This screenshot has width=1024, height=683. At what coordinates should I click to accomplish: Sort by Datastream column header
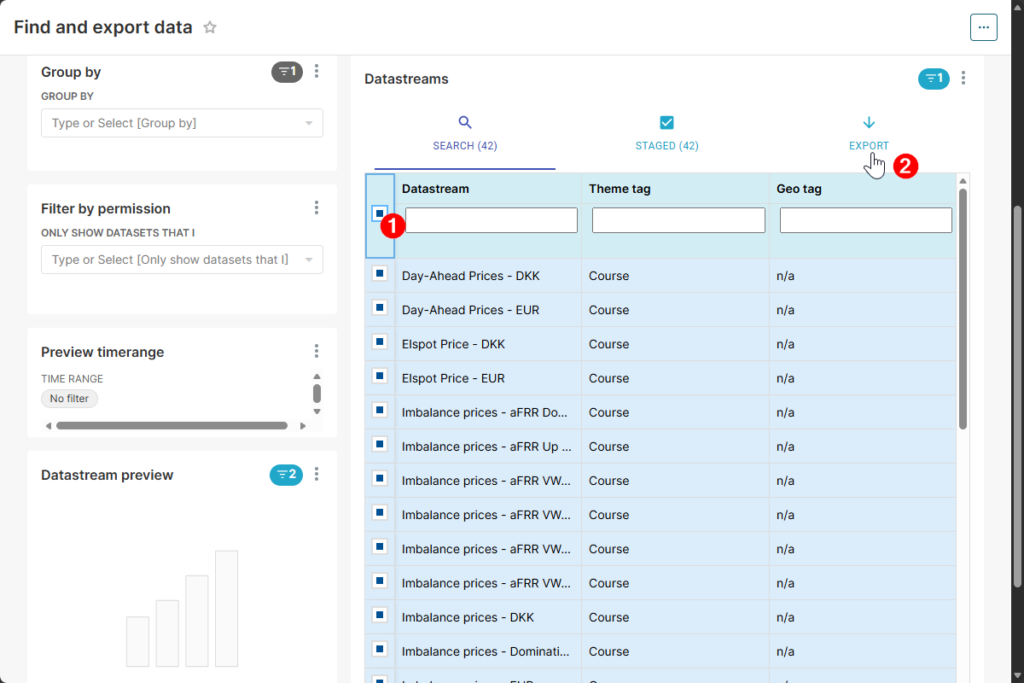click(x=436, y=189)
